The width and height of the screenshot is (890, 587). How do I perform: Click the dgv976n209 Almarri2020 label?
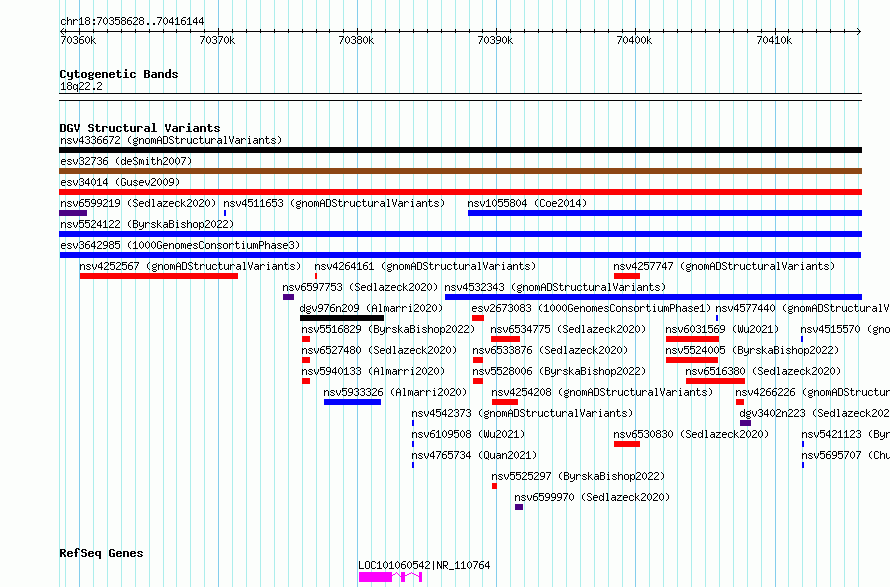point(371,308)
